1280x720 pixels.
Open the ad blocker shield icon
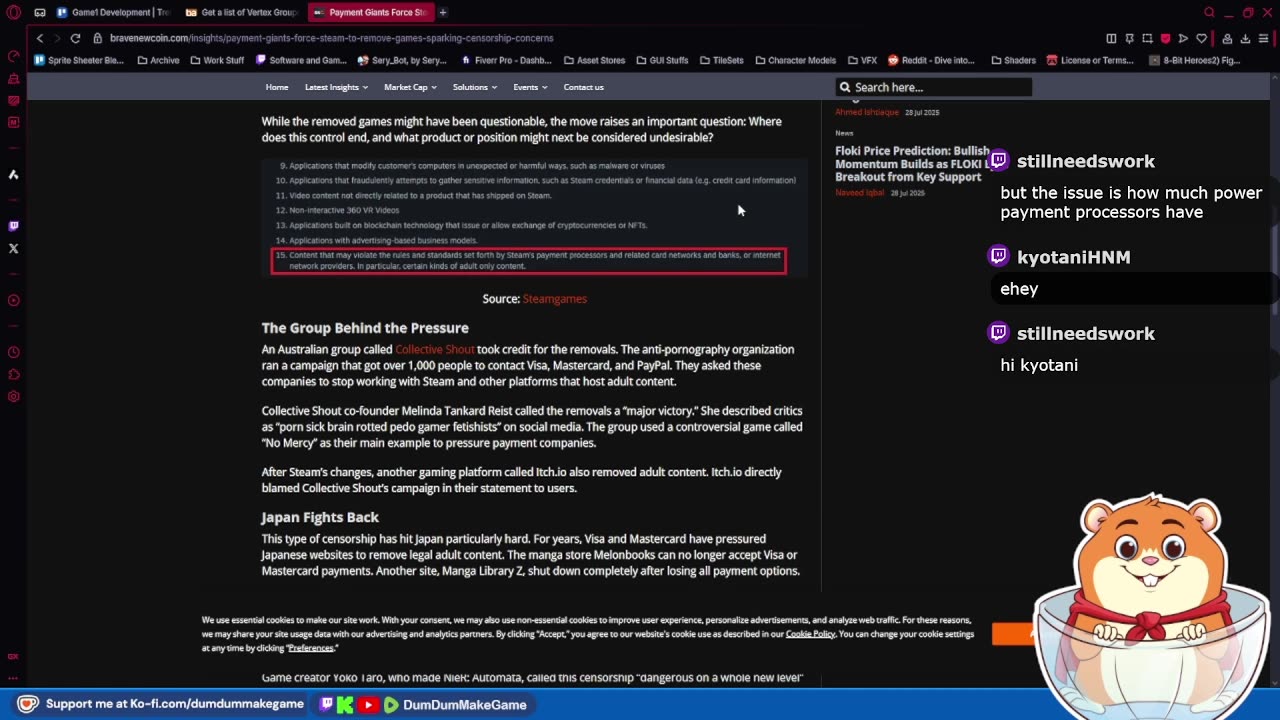point(1165,38)
